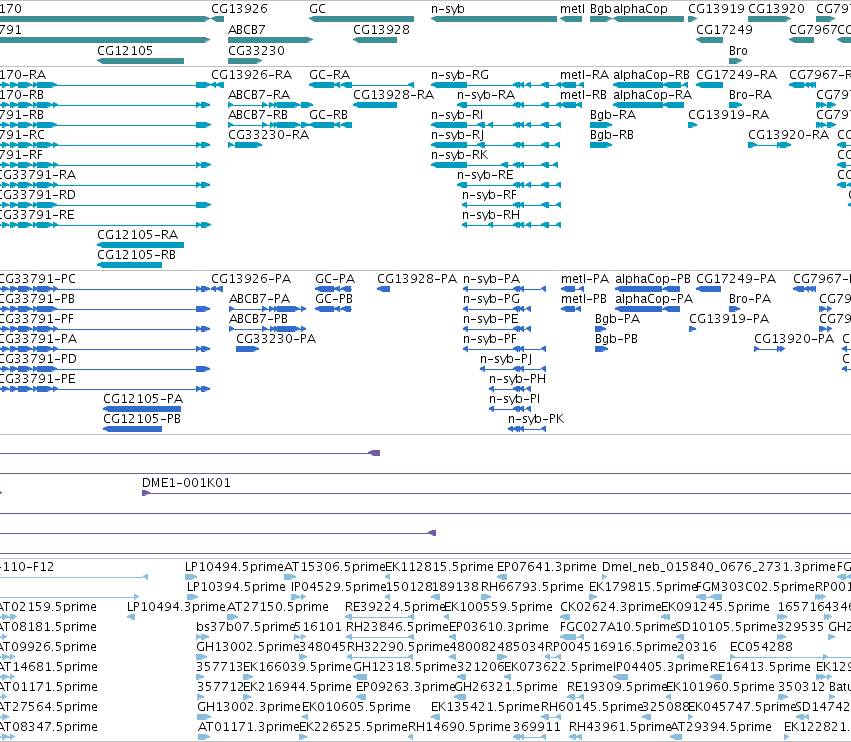Click EST RE19309.5prime
Image resolution: width=851 pixels, height=742 pixels.
point(616,687)
